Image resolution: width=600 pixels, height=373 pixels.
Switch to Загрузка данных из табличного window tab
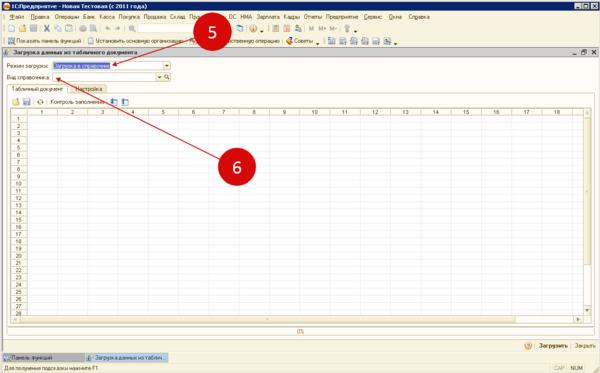127,357
